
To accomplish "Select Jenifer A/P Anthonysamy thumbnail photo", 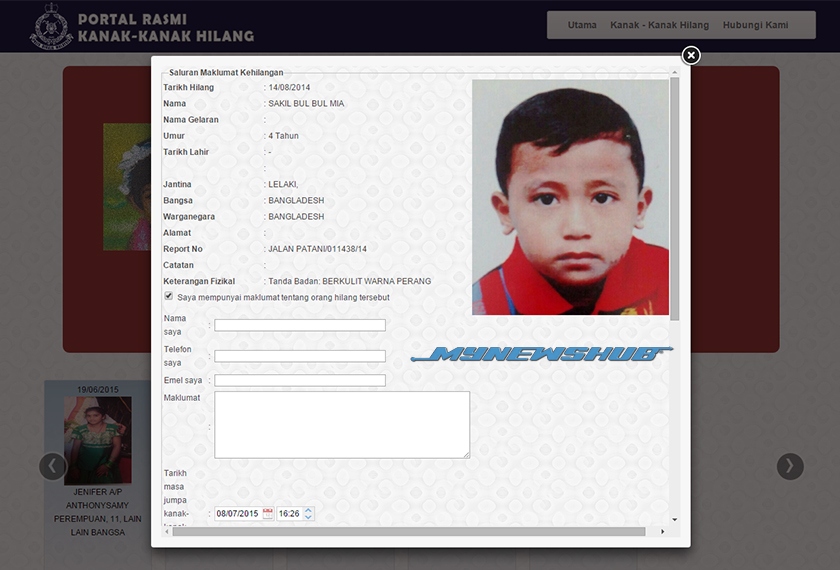I will 97,440.
